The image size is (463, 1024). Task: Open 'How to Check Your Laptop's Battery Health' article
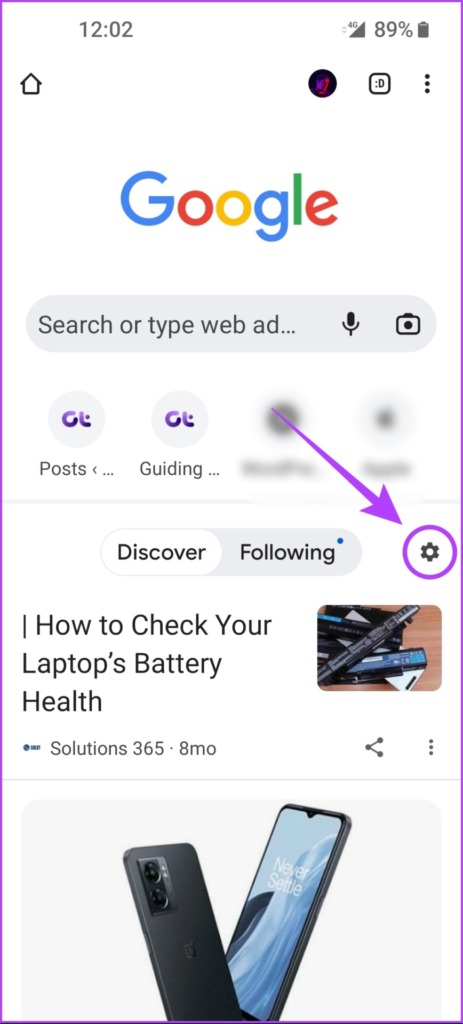coord(147,664)
